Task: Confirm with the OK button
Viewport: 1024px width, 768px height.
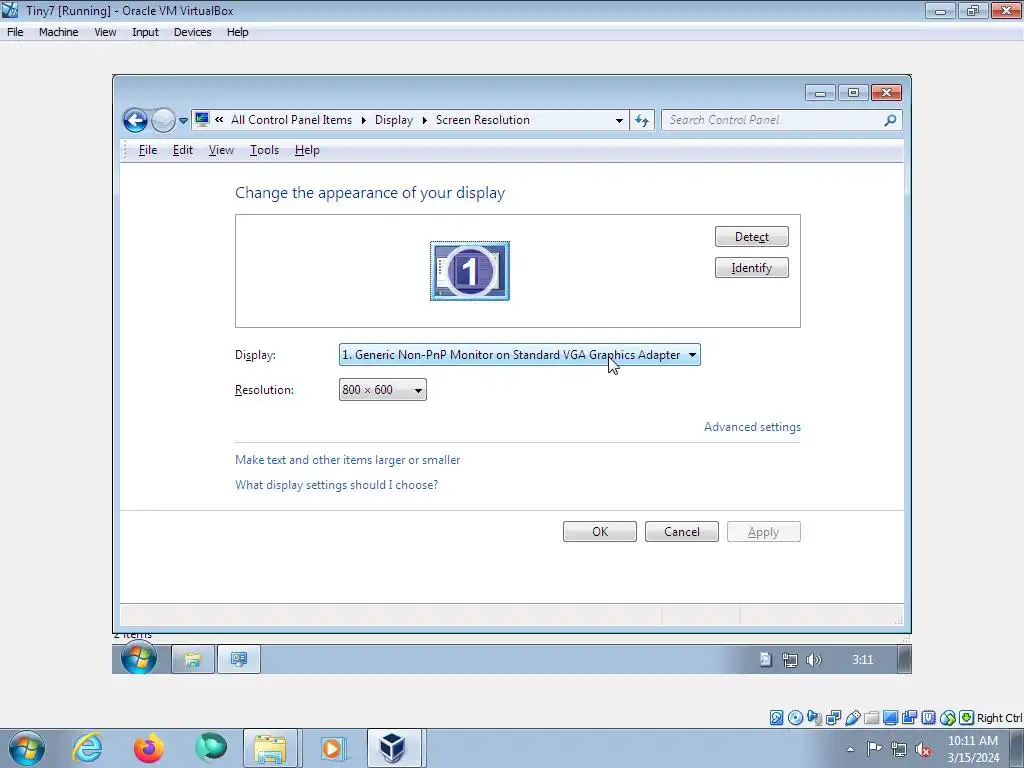Action: (x=600, y=532)
